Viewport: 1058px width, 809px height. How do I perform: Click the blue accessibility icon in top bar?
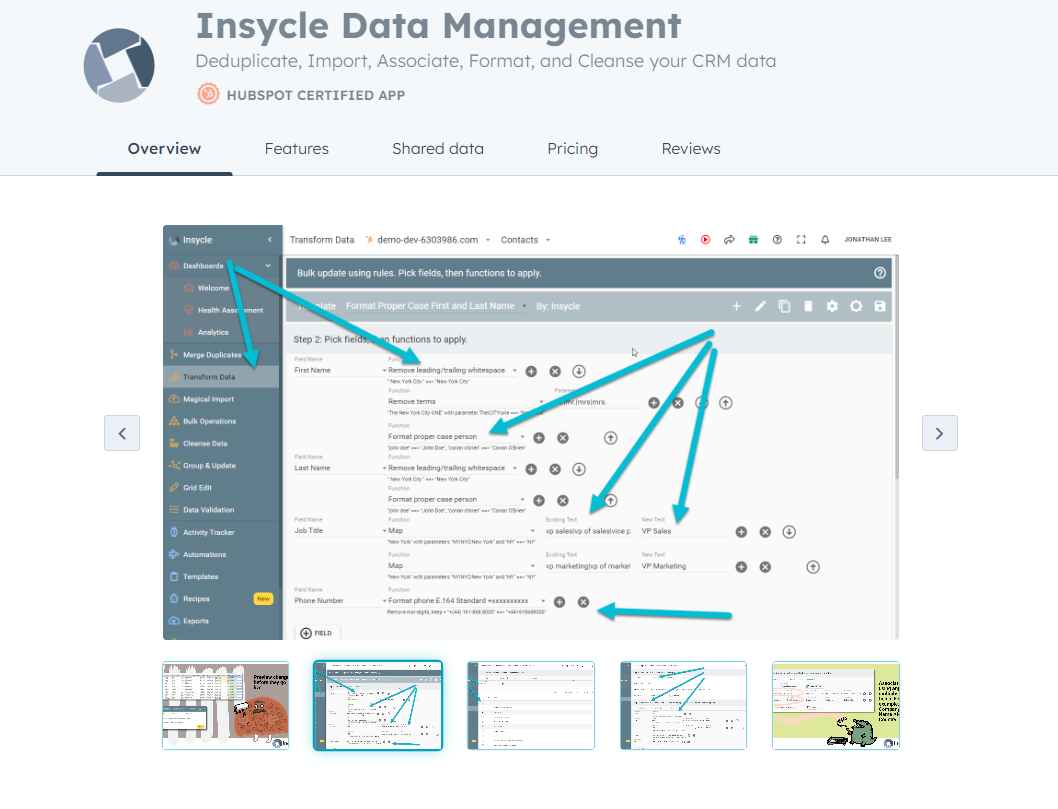681,240
